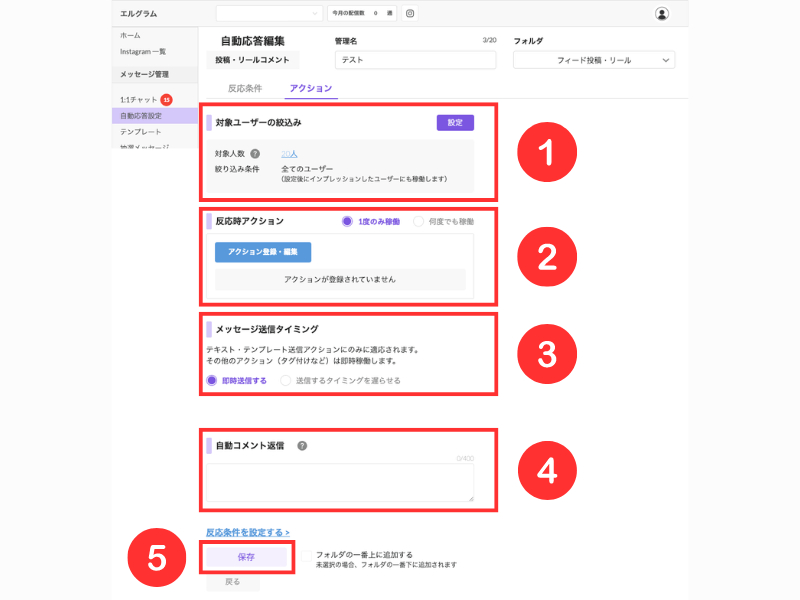Click the 保存 button
The image size is (800, 600).
(246, 557)
